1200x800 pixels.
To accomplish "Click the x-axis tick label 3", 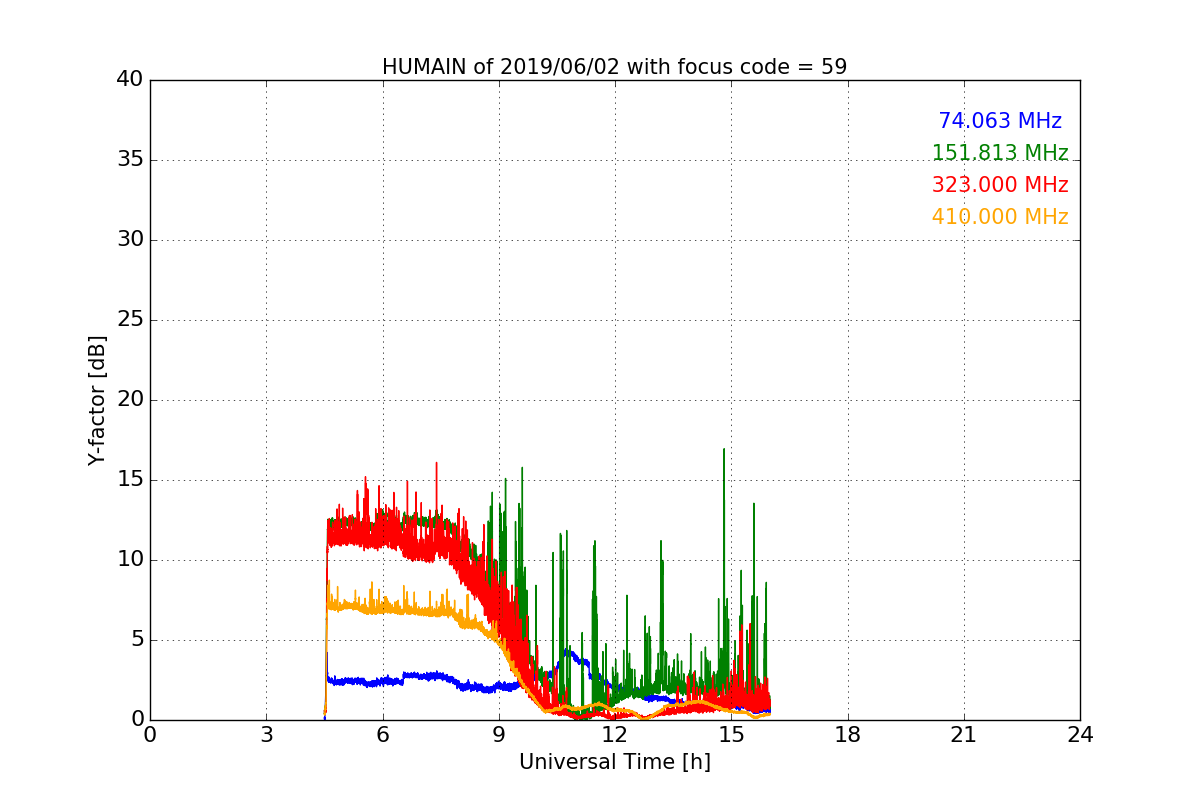I will pyautogui.click(x=266, y=734).
